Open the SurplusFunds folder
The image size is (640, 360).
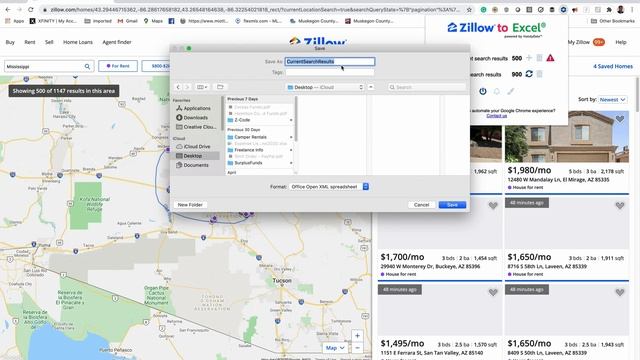click(248, 163)
